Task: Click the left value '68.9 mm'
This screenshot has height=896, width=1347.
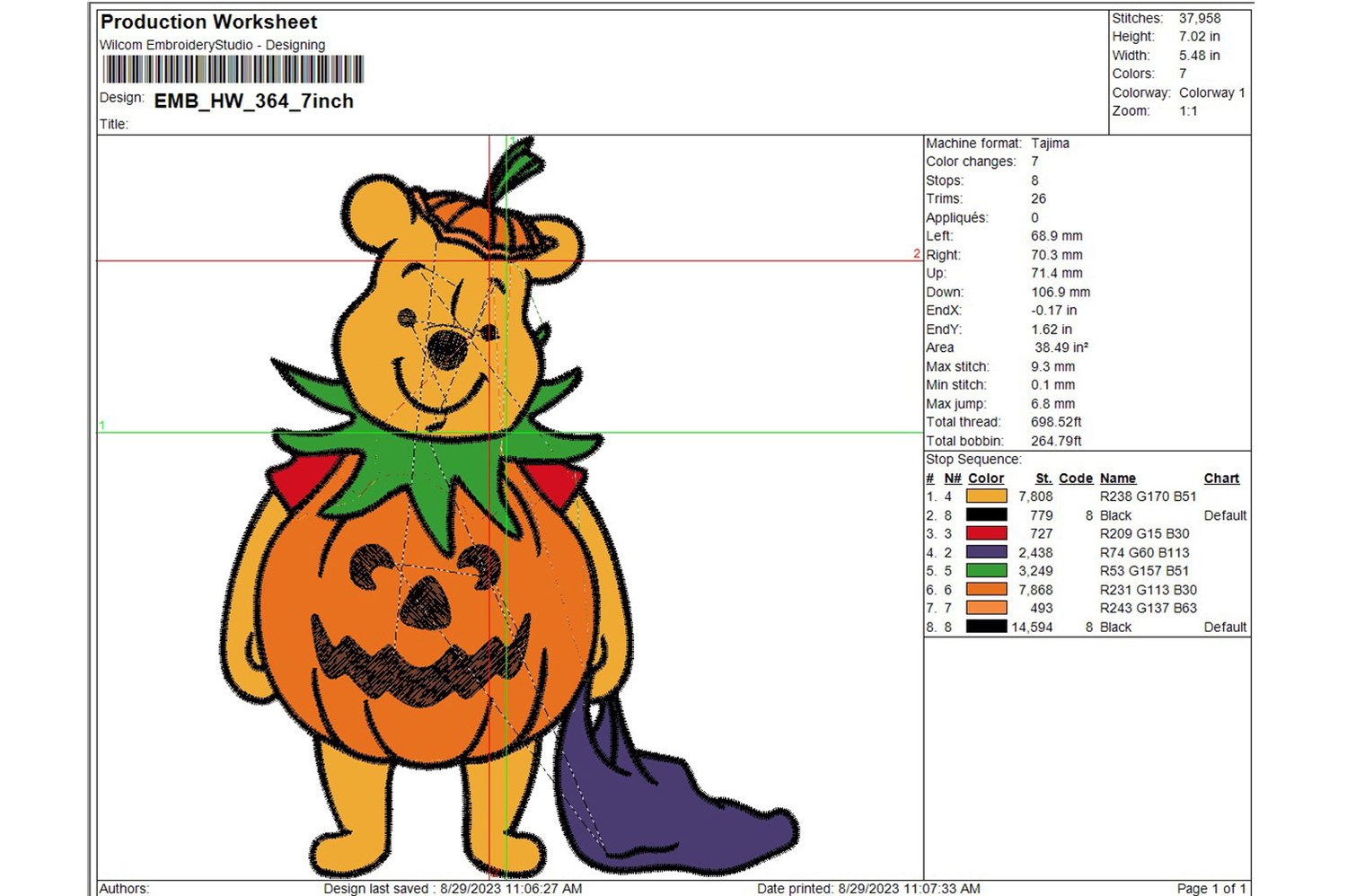Action: tap(1057, 236)
